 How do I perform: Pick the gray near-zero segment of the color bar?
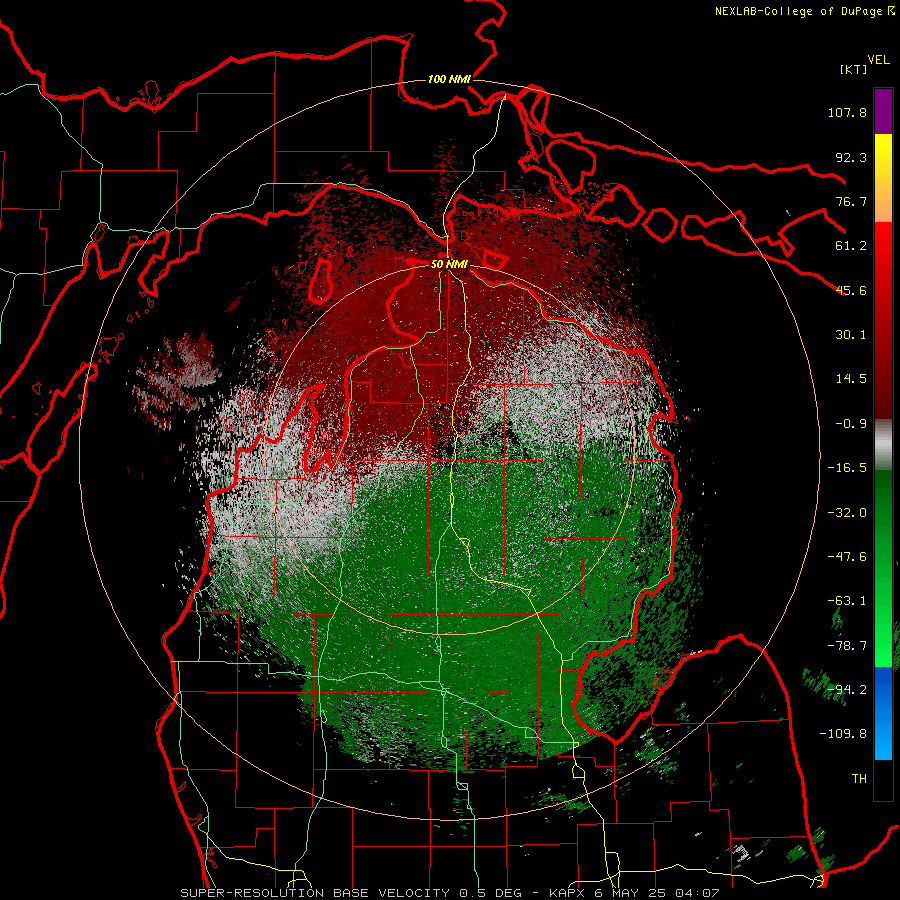[883, 445]
